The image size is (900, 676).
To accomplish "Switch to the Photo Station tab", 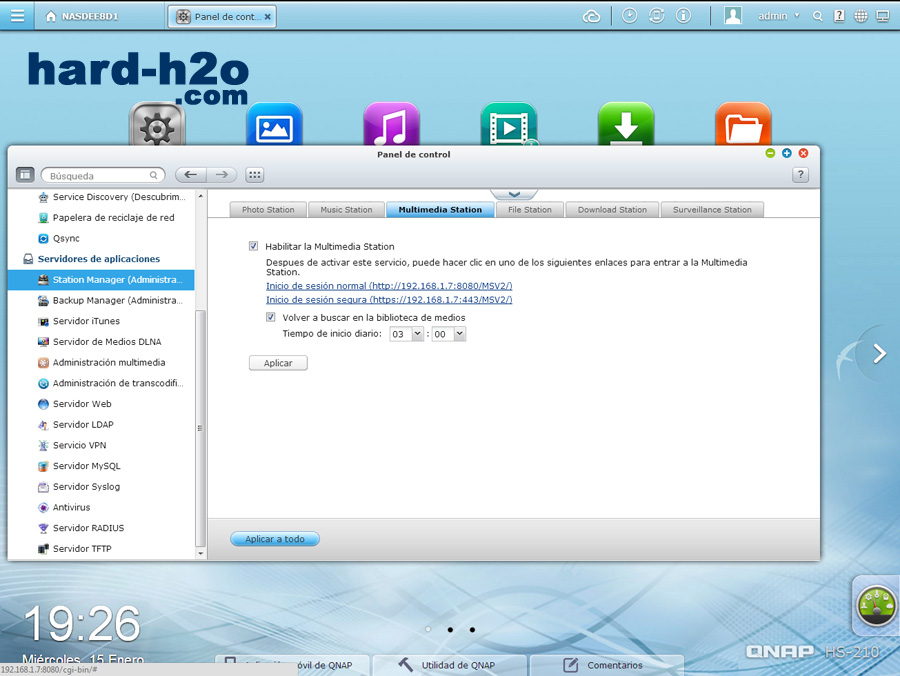I will pos(268,209).
